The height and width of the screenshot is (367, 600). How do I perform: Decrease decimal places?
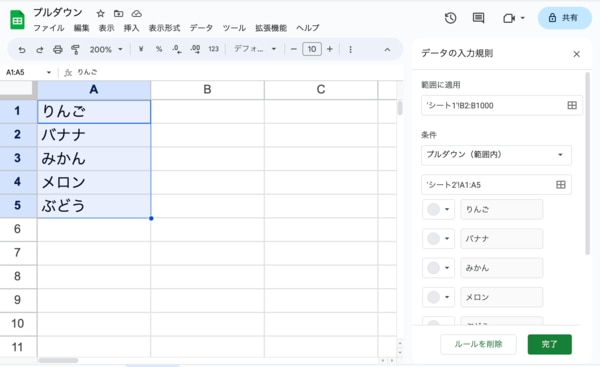tap(176, 49)
